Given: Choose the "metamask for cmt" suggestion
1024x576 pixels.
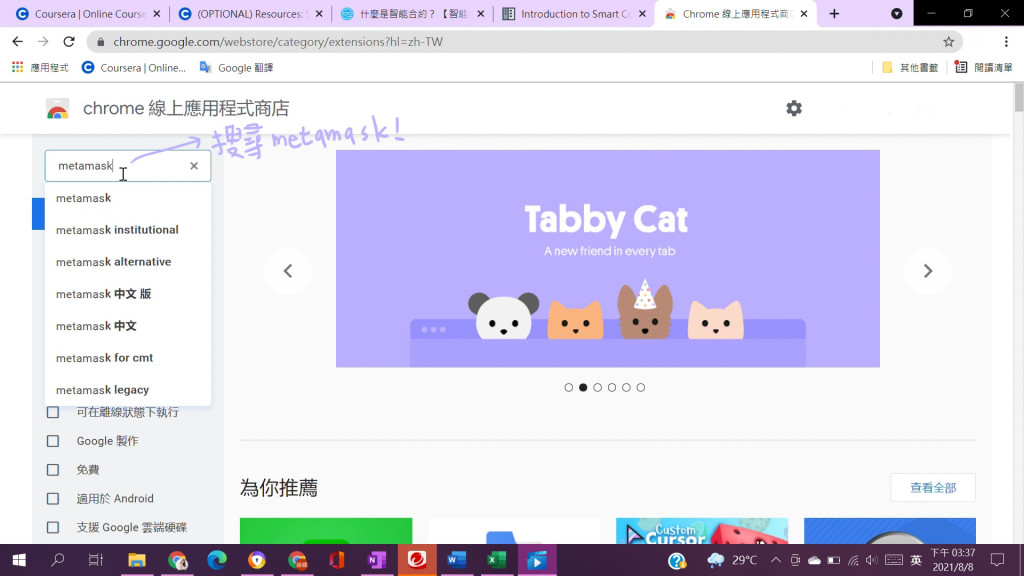Looking at the screenshot, I should (127, 358).
